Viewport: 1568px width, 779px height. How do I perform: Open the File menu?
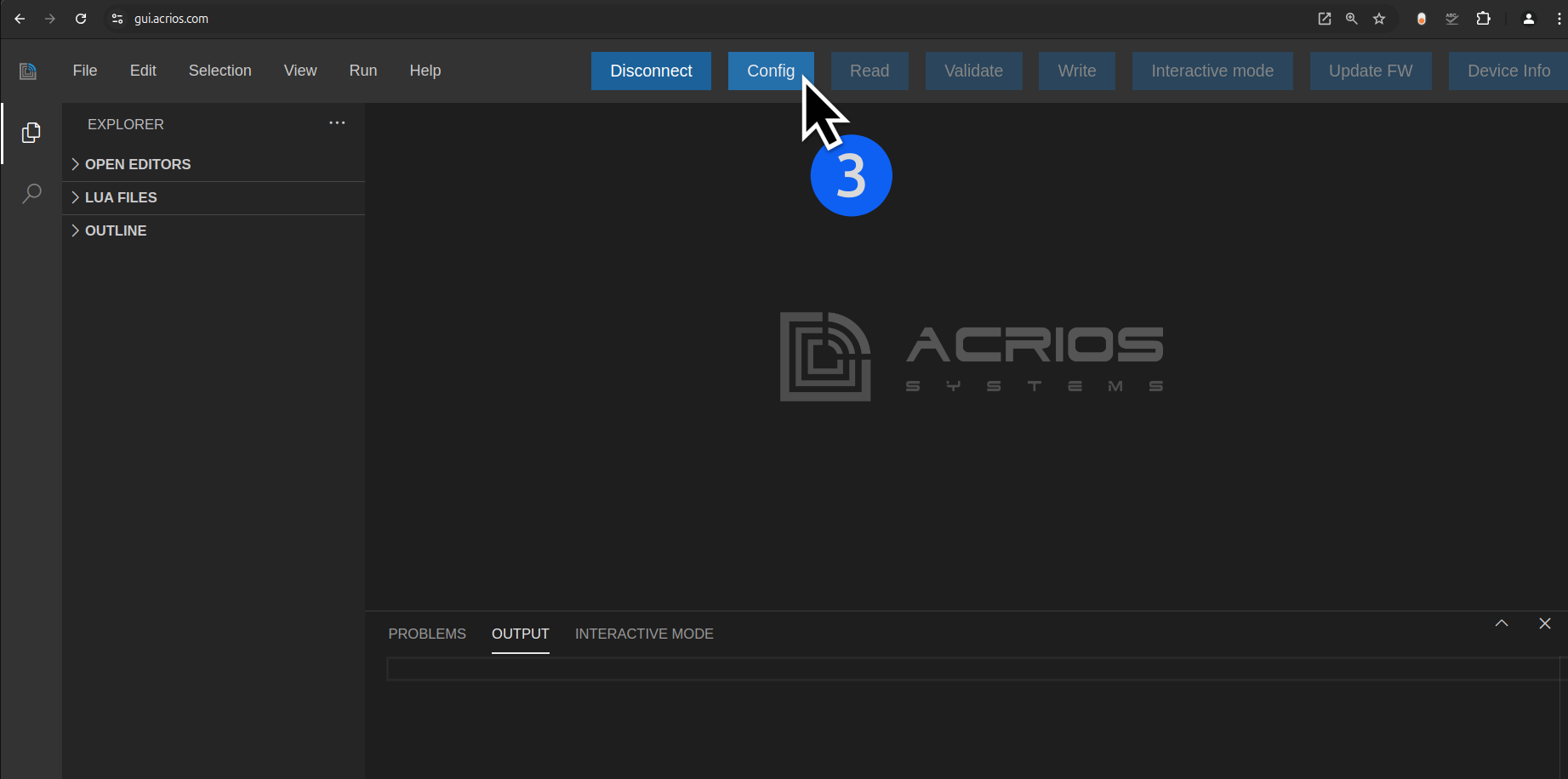pos(85,71)
